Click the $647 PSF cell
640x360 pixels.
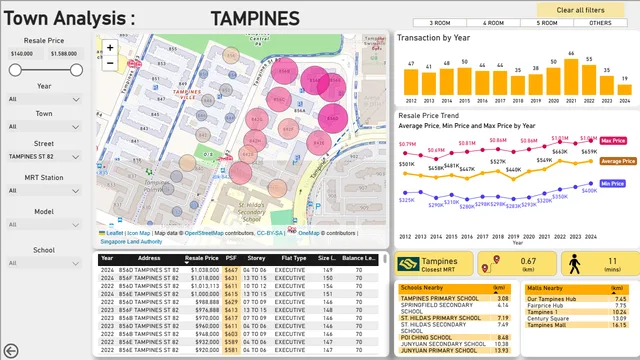[231, 270]
